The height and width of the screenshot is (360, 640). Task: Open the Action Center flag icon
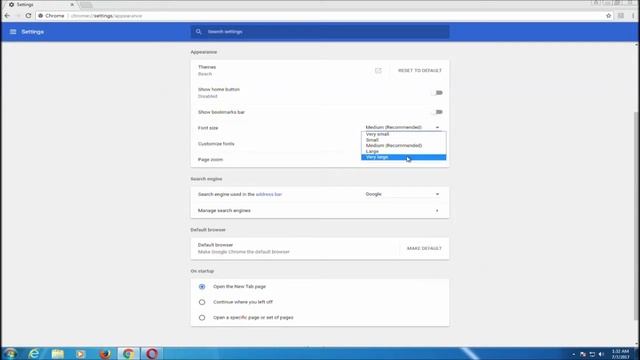pos(583,354)
